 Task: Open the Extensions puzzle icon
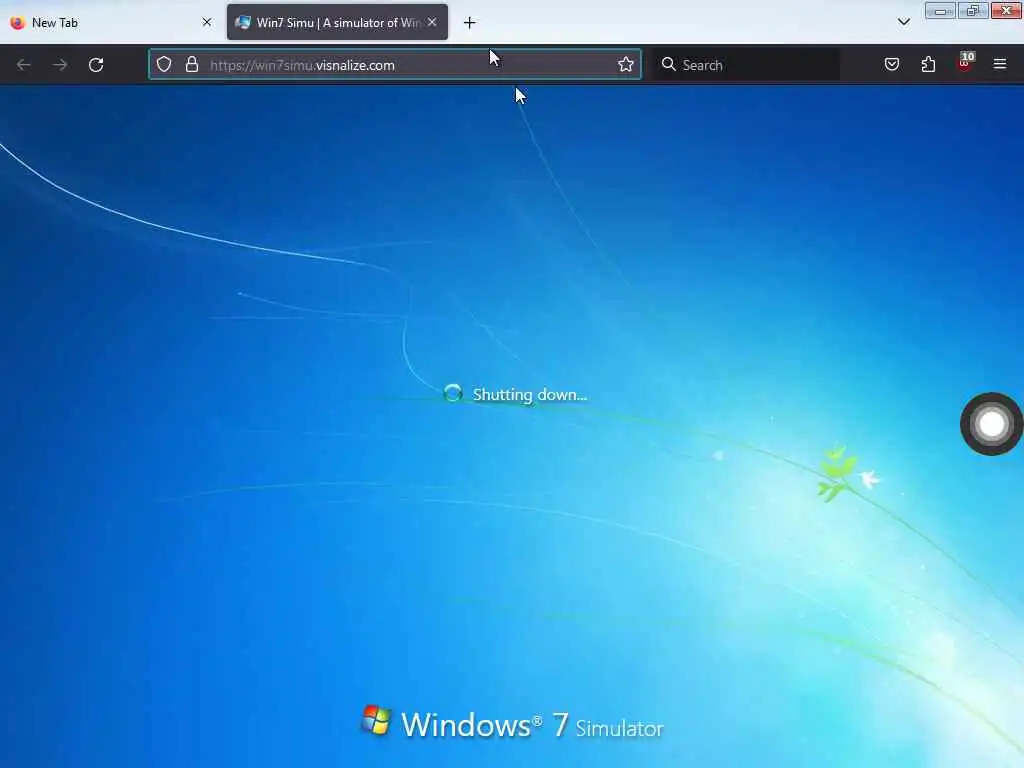click(928, 64)
